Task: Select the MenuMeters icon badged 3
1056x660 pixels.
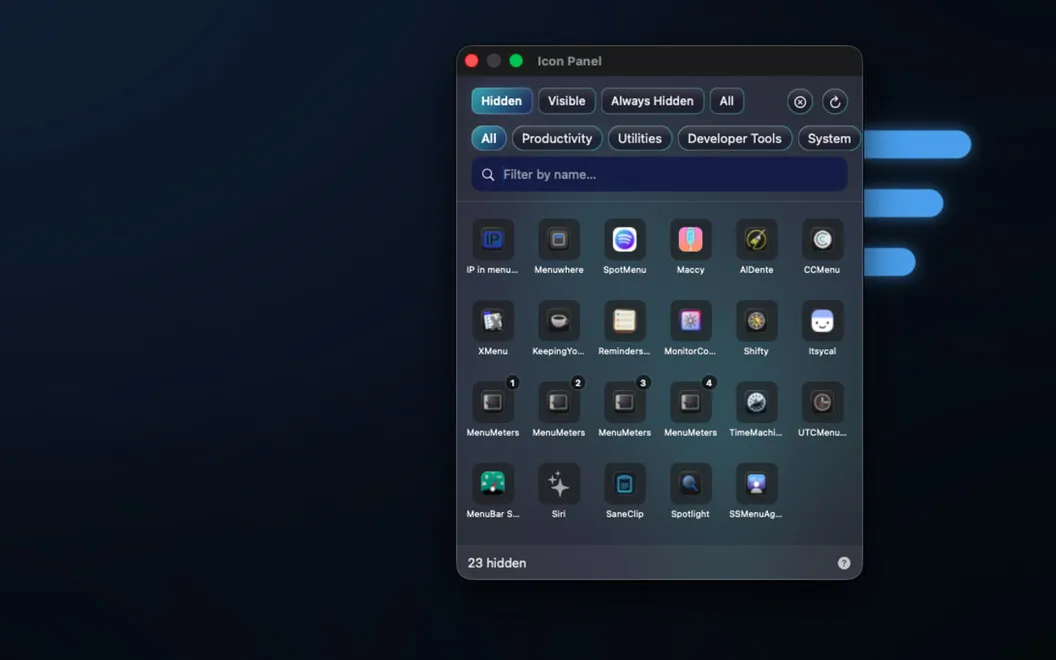Action: [x=624, y=403]
